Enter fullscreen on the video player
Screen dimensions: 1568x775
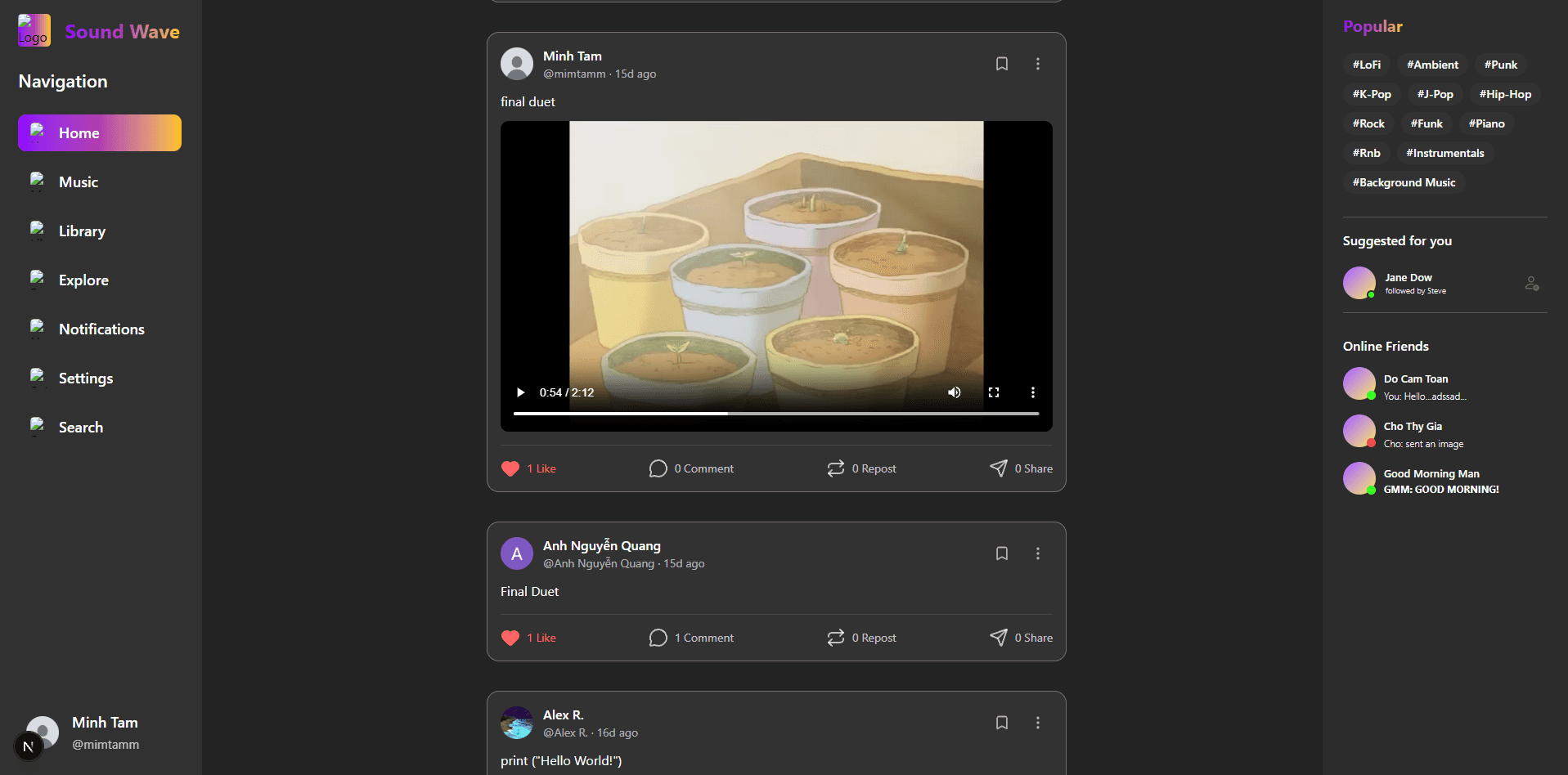(x=993, y=392)
